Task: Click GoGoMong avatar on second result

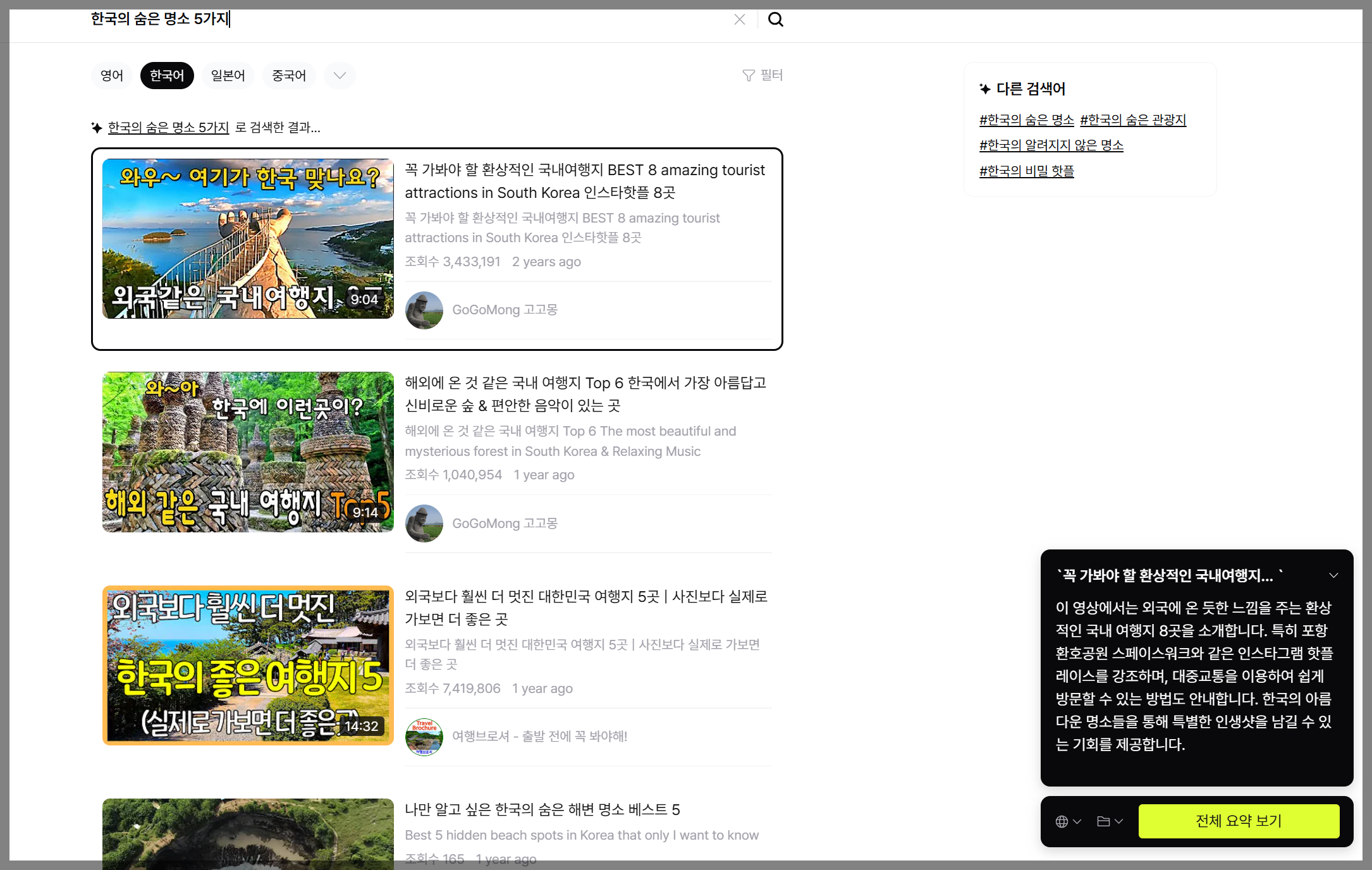Action: [424, 524]
